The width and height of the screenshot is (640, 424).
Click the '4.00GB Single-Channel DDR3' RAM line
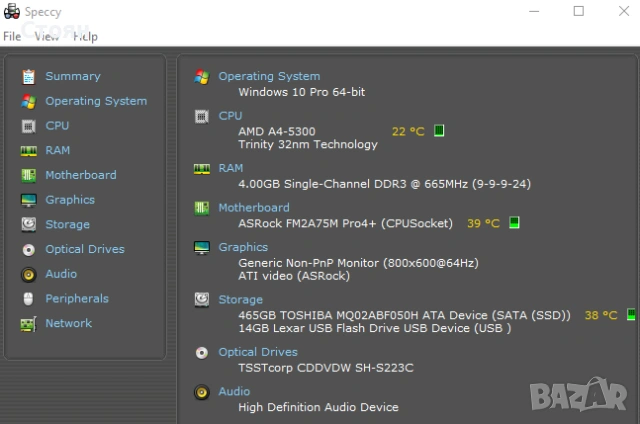pos(384,184)
